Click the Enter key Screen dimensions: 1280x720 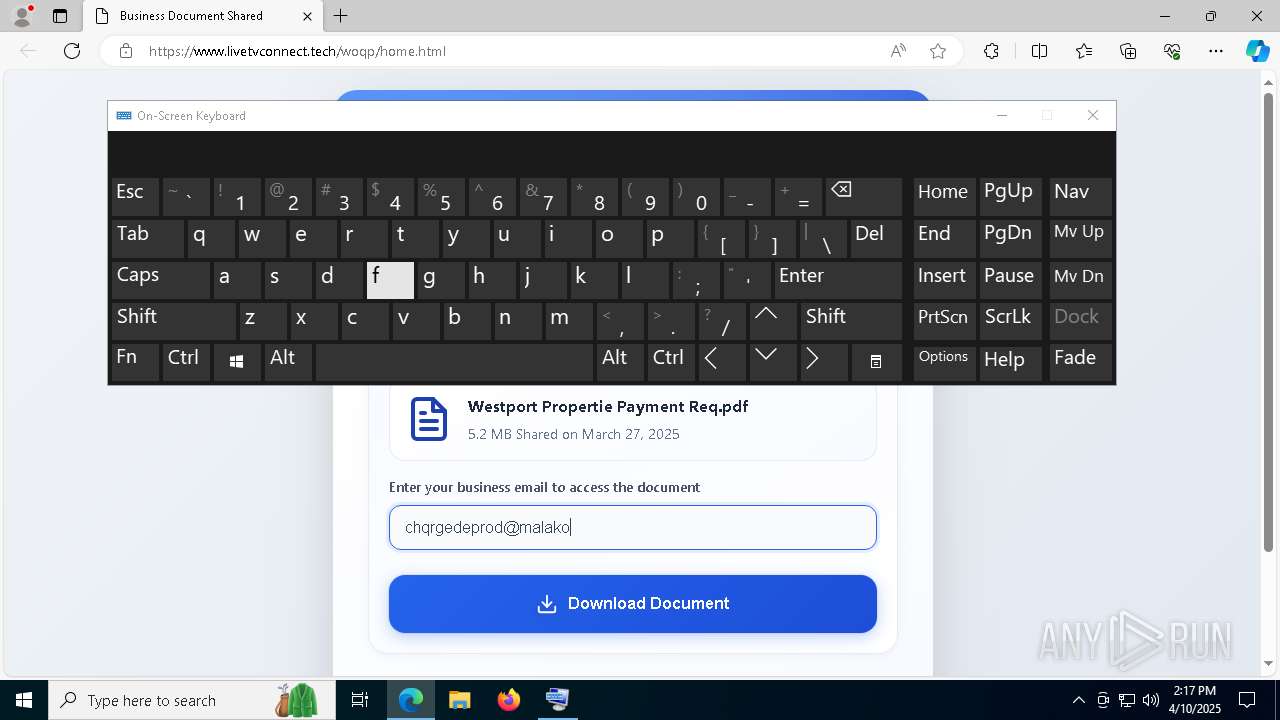point(838,279)
